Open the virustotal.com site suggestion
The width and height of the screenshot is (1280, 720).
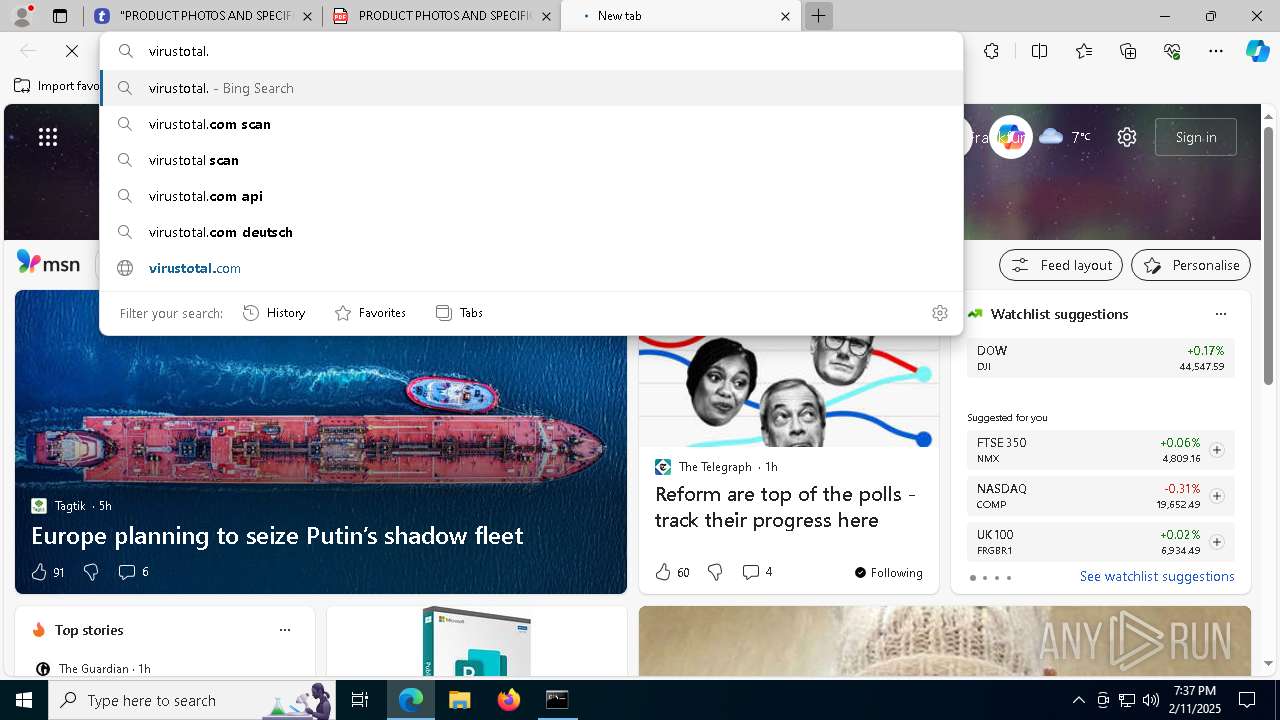[531, 268]
